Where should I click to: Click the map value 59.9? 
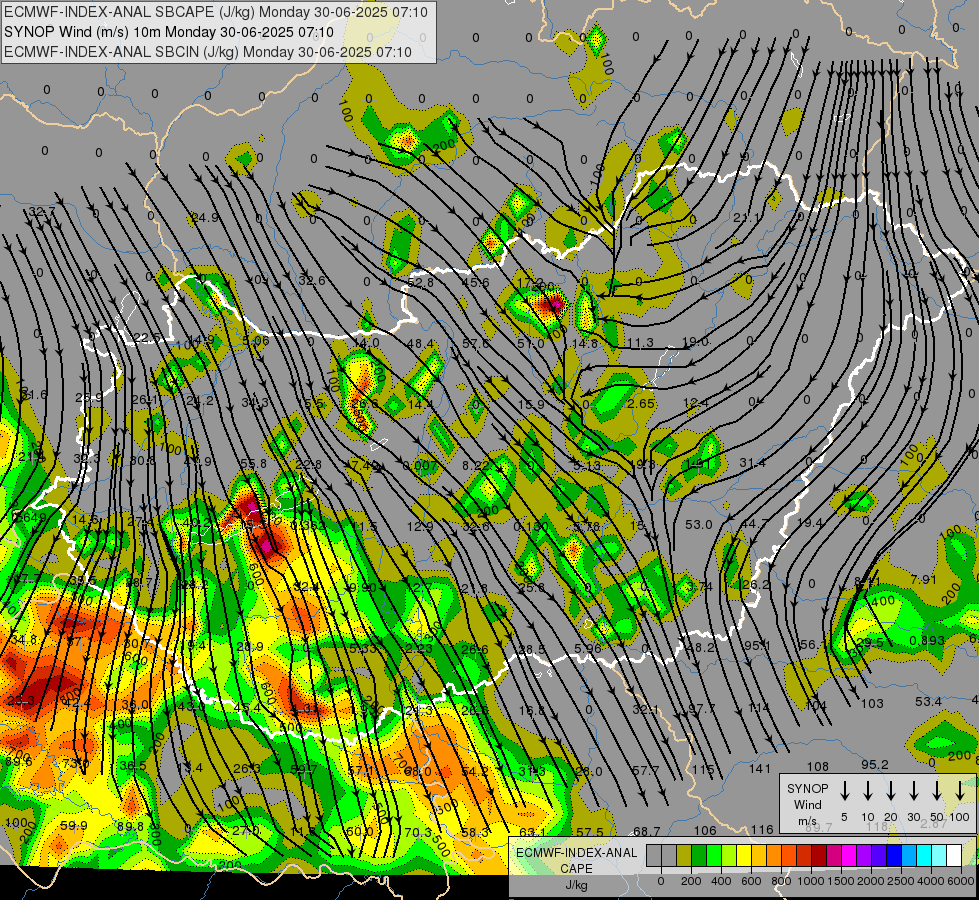(x=74, y=825)
